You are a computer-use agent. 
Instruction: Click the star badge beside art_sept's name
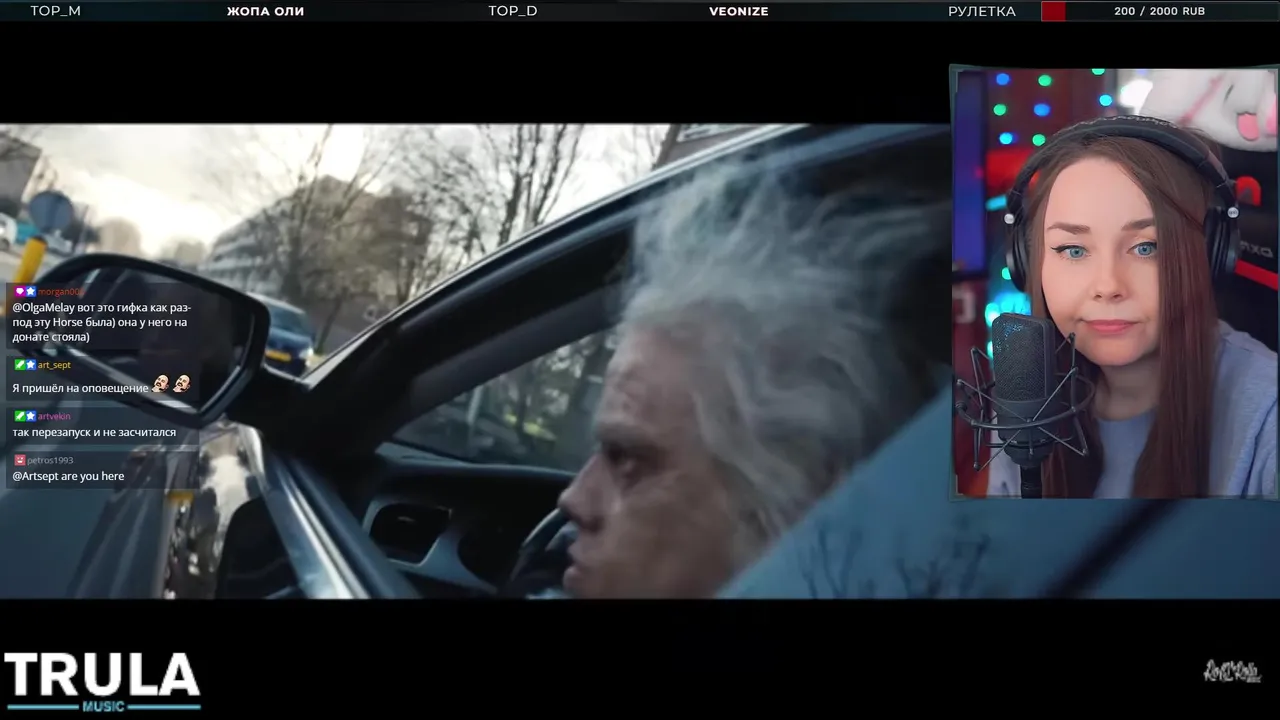tap(31, 365)
